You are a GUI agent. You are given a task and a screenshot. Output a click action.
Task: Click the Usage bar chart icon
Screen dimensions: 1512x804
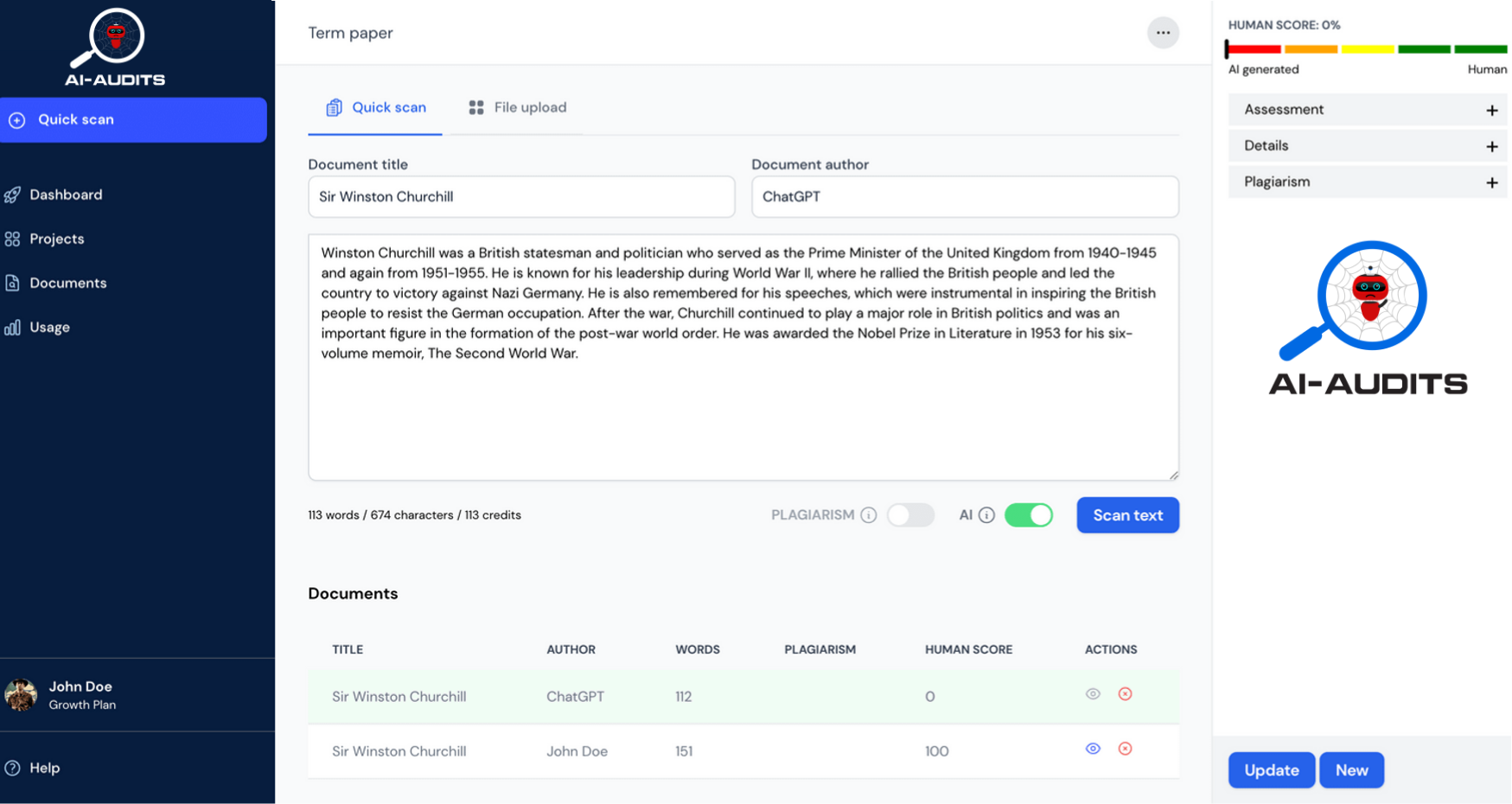pyautogui.click(x=12, y=328)
